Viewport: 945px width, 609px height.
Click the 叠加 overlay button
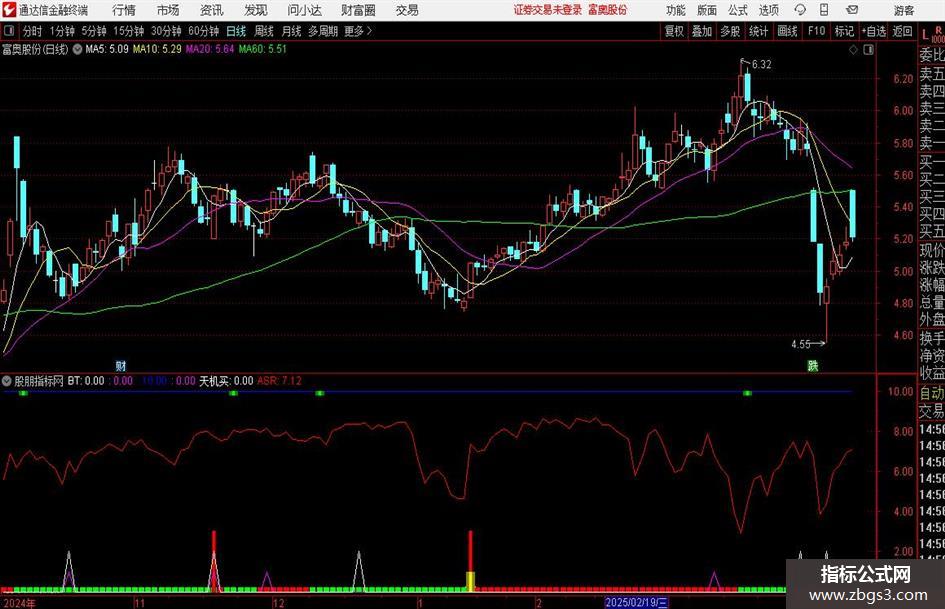click(x=702, y=31)
